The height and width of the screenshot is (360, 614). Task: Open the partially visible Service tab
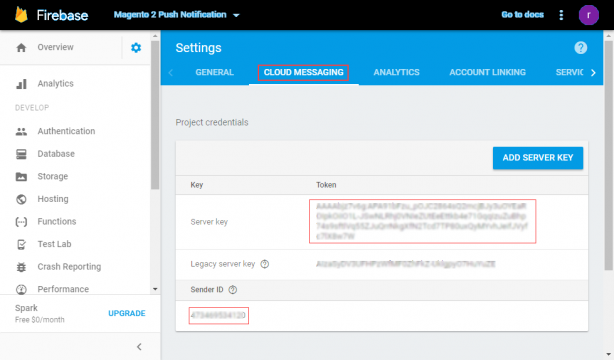click(569, 72)
